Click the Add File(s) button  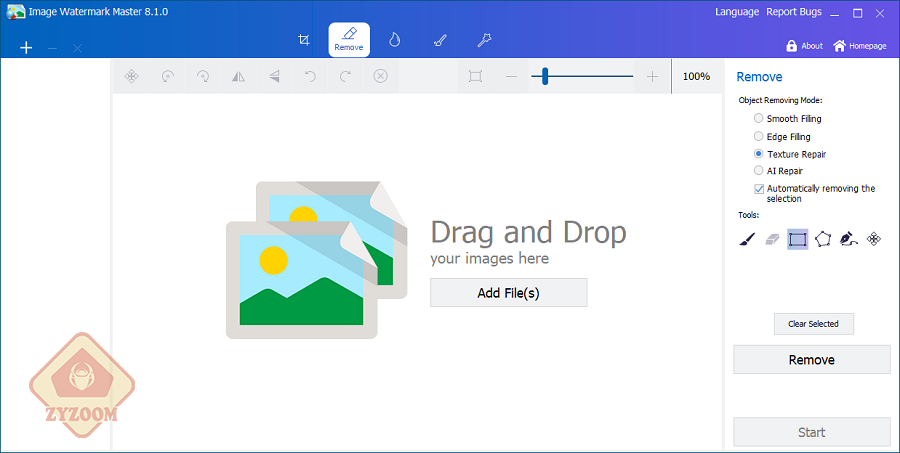coord(509,293)
